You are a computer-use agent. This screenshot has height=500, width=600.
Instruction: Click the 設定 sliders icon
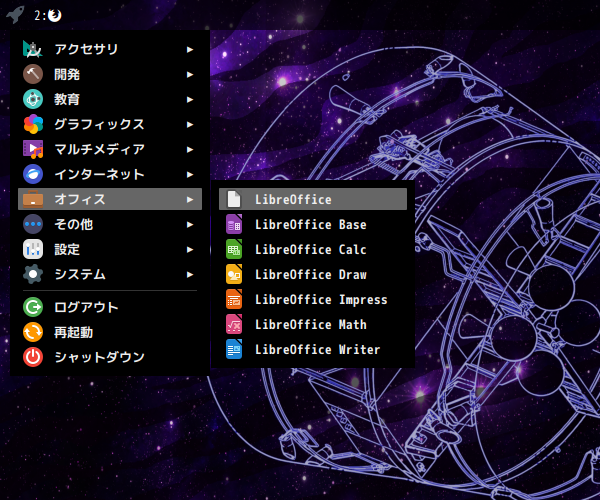point(33,249)
